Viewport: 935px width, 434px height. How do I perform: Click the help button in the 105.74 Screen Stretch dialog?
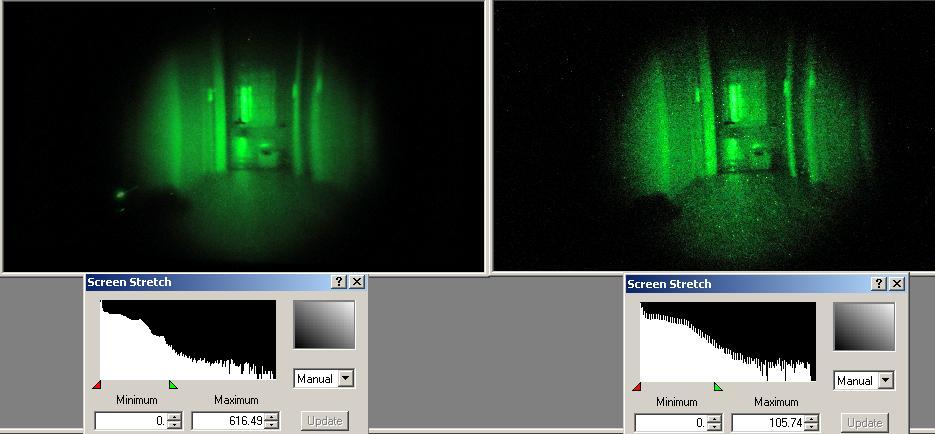tap(879, 284)
